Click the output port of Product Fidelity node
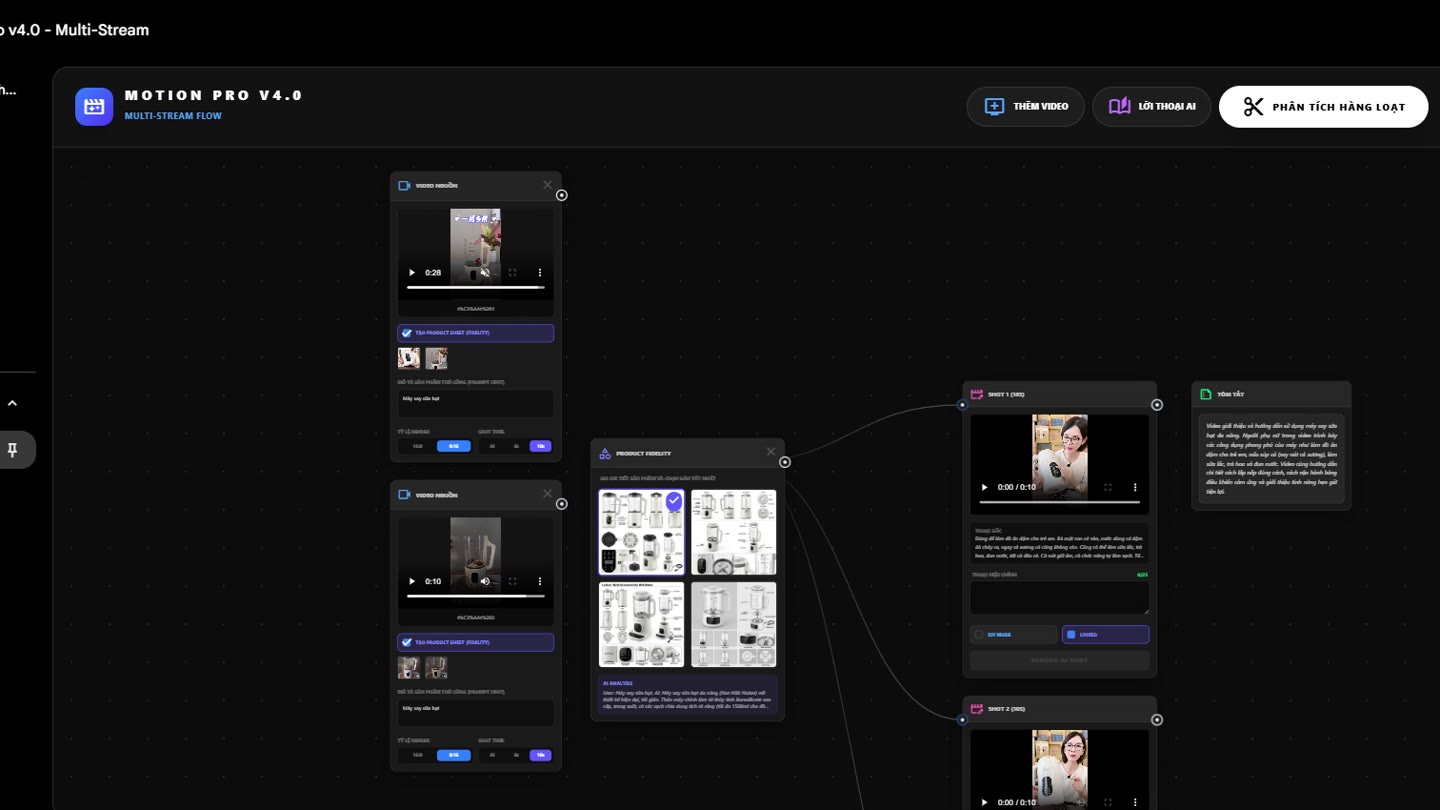Image resolution: width=1440 pixels, height=810 pixels. pos(785,462)
